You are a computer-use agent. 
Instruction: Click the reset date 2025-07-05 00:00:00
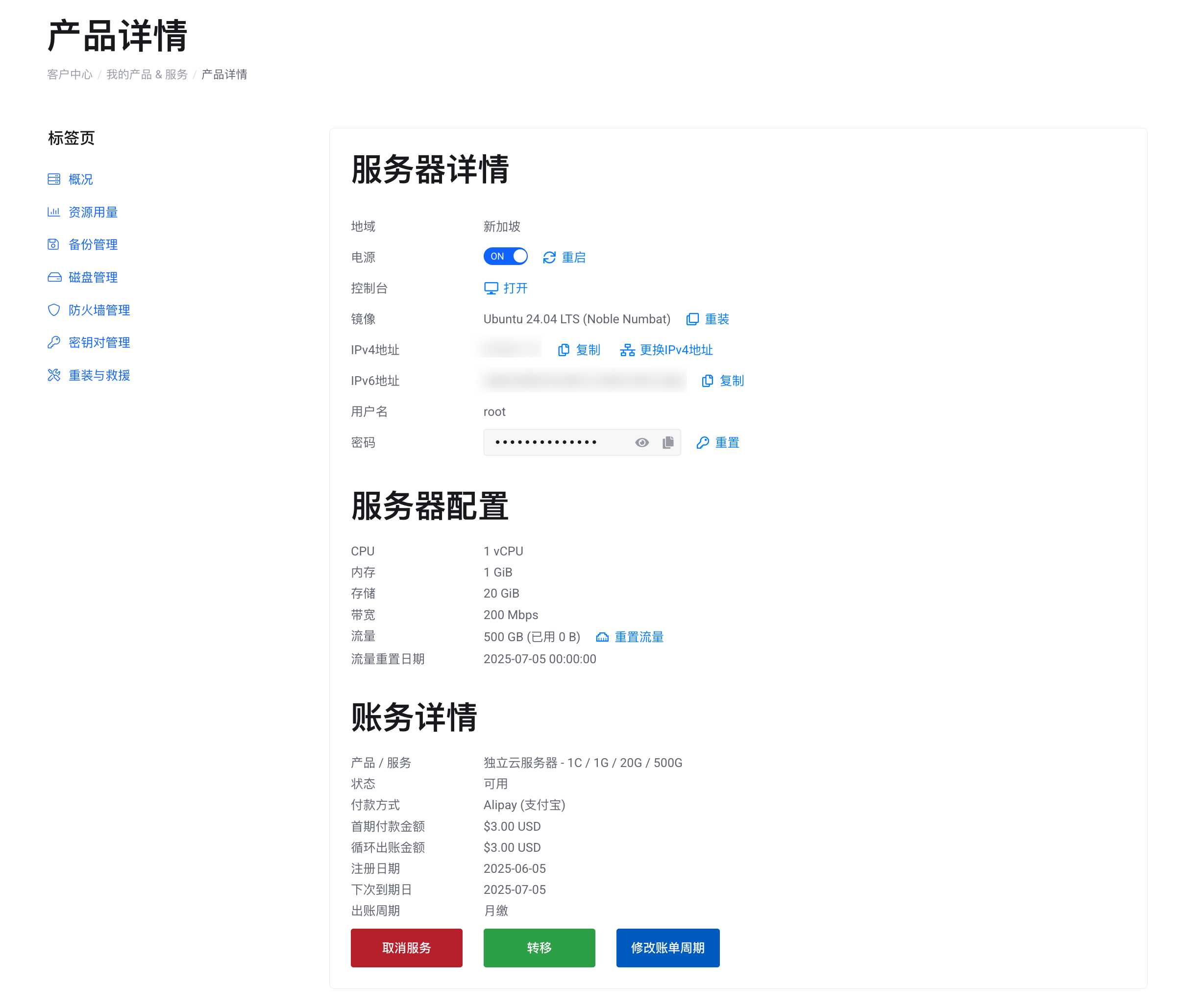tap(540, 659)
